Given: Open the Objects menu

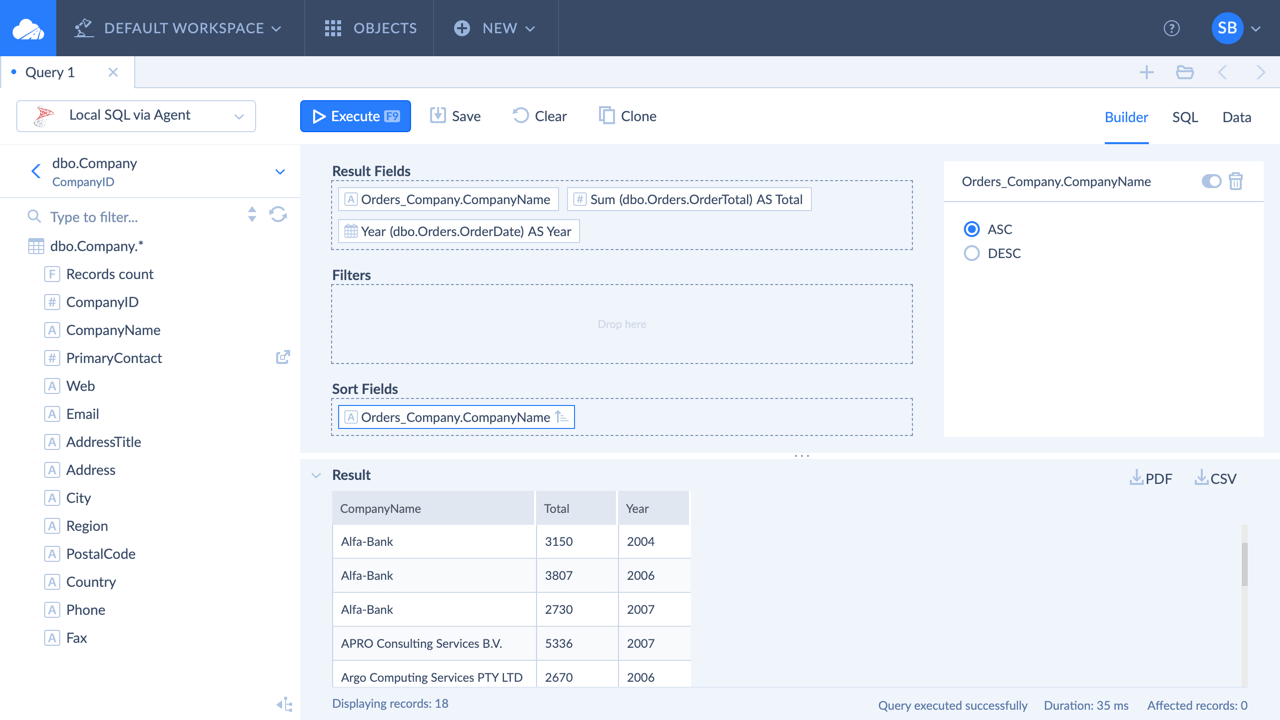Looking at the screenshot, I should pyautogui.click(x=371, y=28).
